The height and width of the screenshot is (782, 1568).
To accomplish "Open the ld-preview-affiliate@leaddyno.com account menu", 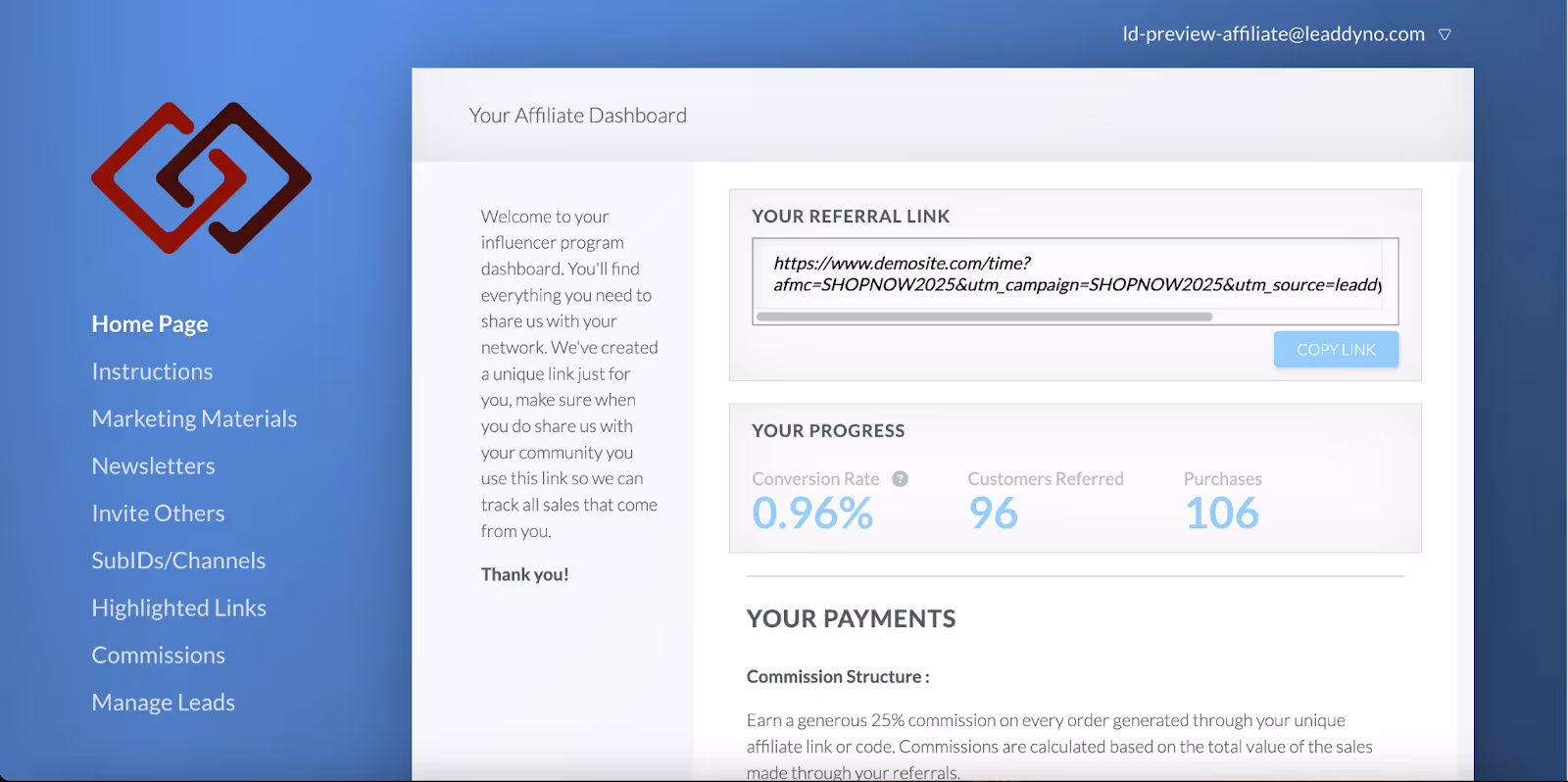I will [1273, 34].
